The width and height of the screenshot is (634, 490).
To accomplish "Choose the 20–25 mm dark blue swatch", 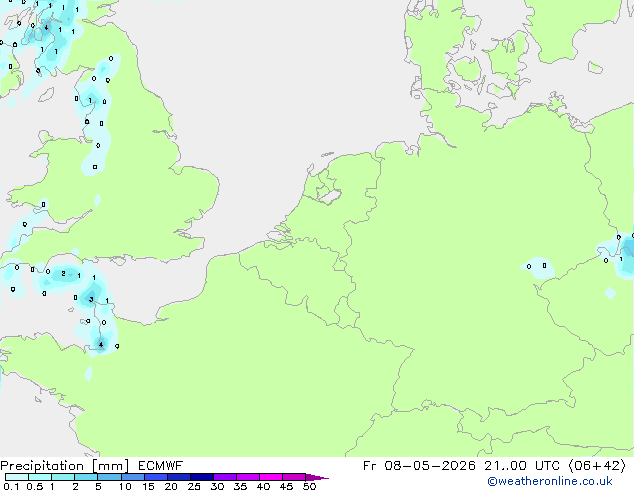I will pos(179,477).
